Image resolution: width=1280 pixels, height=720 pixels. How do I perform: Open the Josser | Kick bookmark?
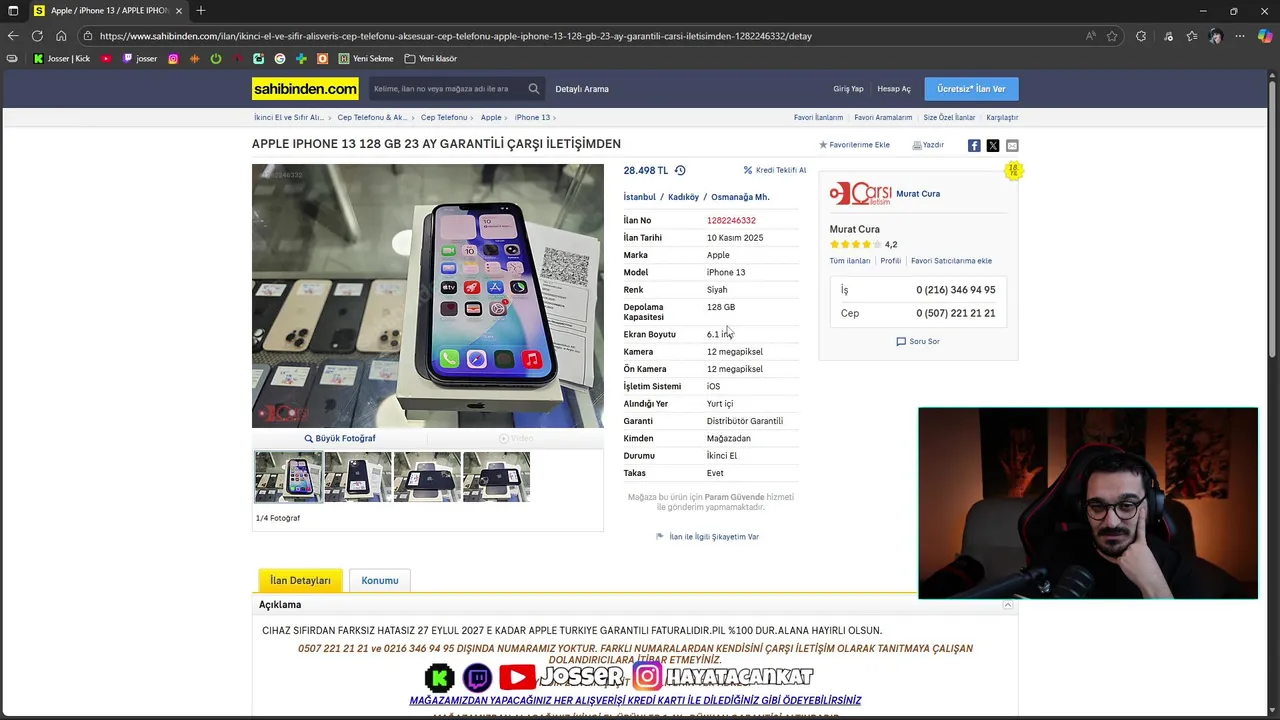click(62, 59)
